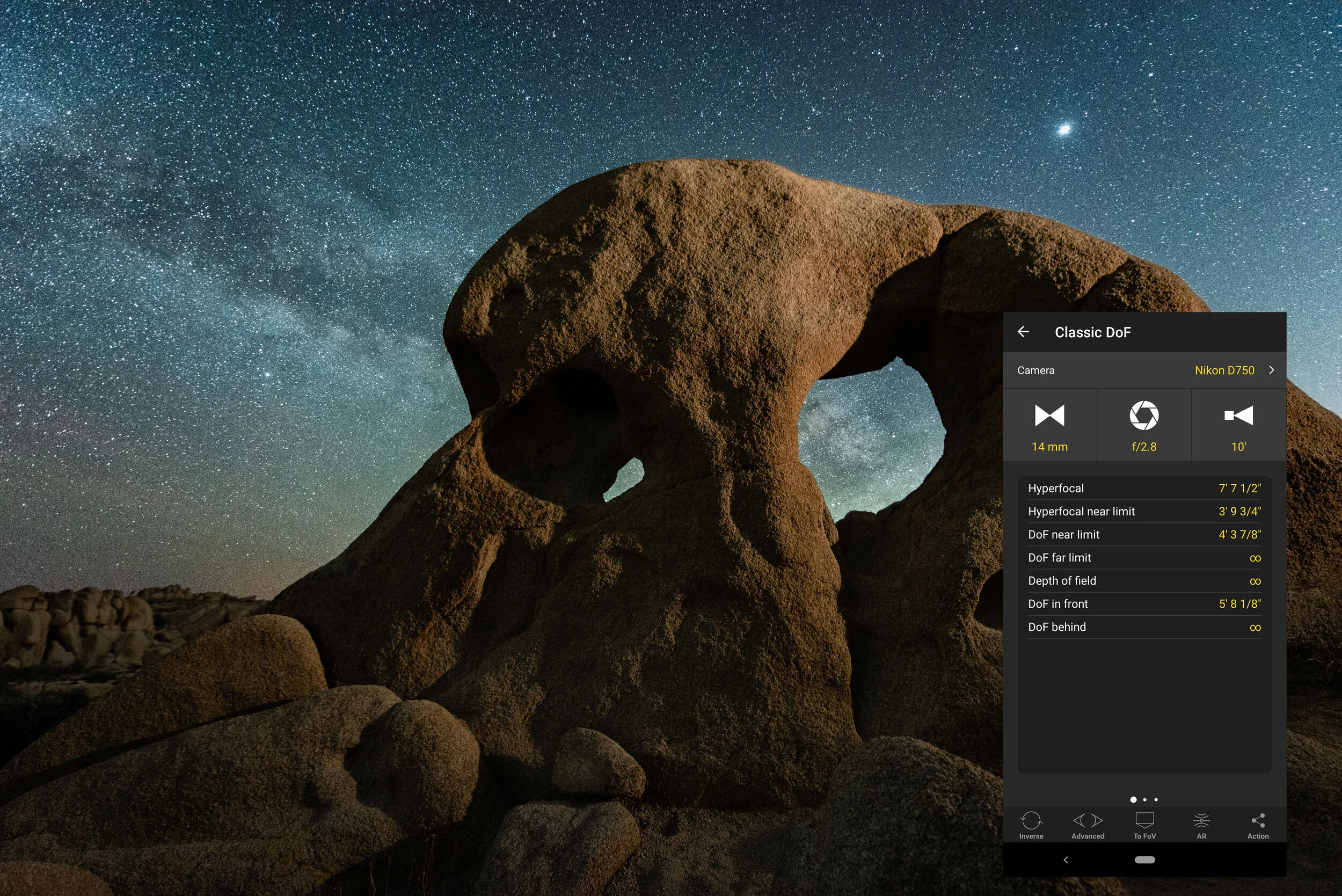This screenshot has width=1342, height=896.
Task: Send values To FoV
Action: (x=1144, y=825)
